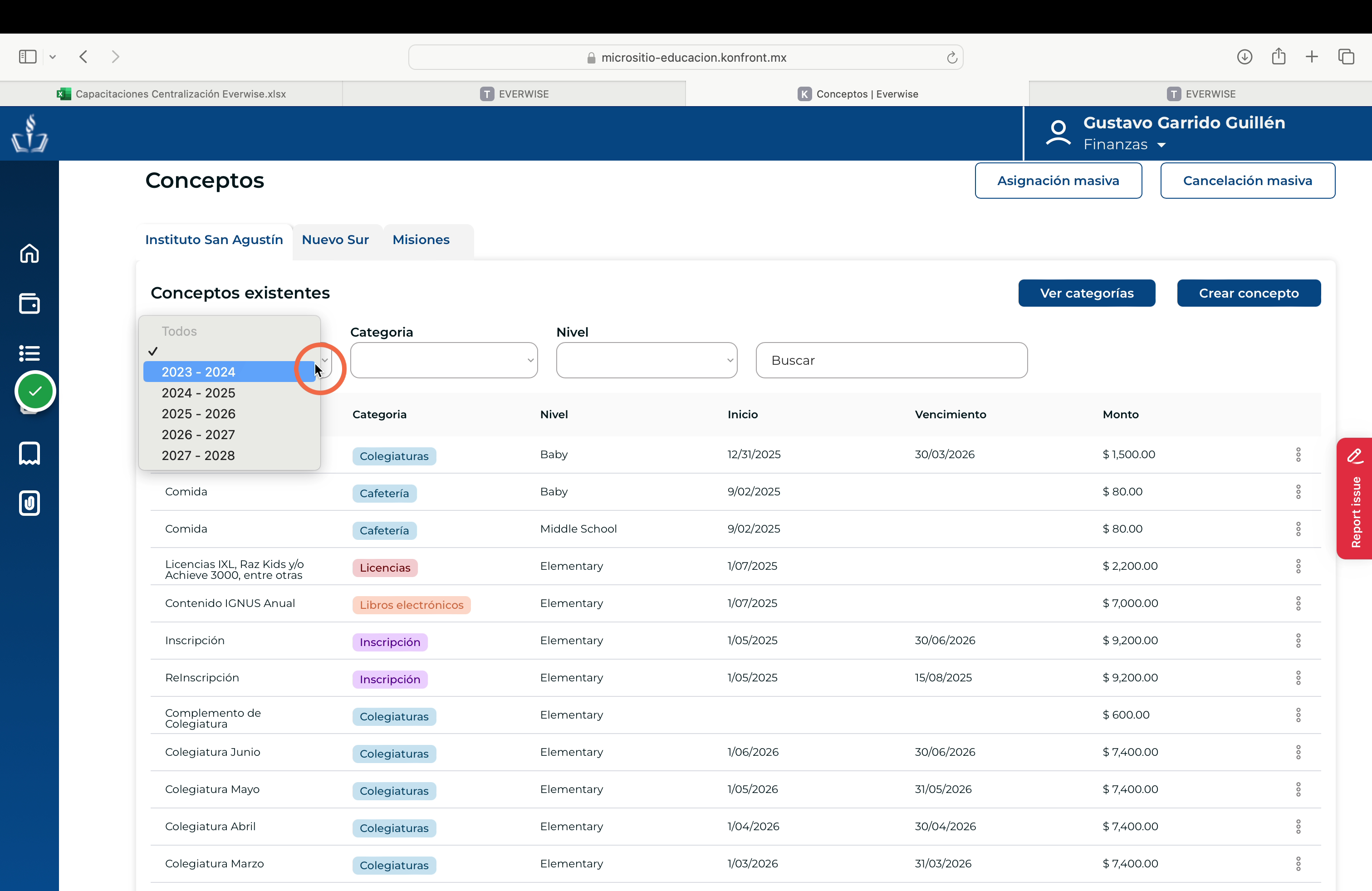Click the Buscar search field

click(x=891, y=360)
